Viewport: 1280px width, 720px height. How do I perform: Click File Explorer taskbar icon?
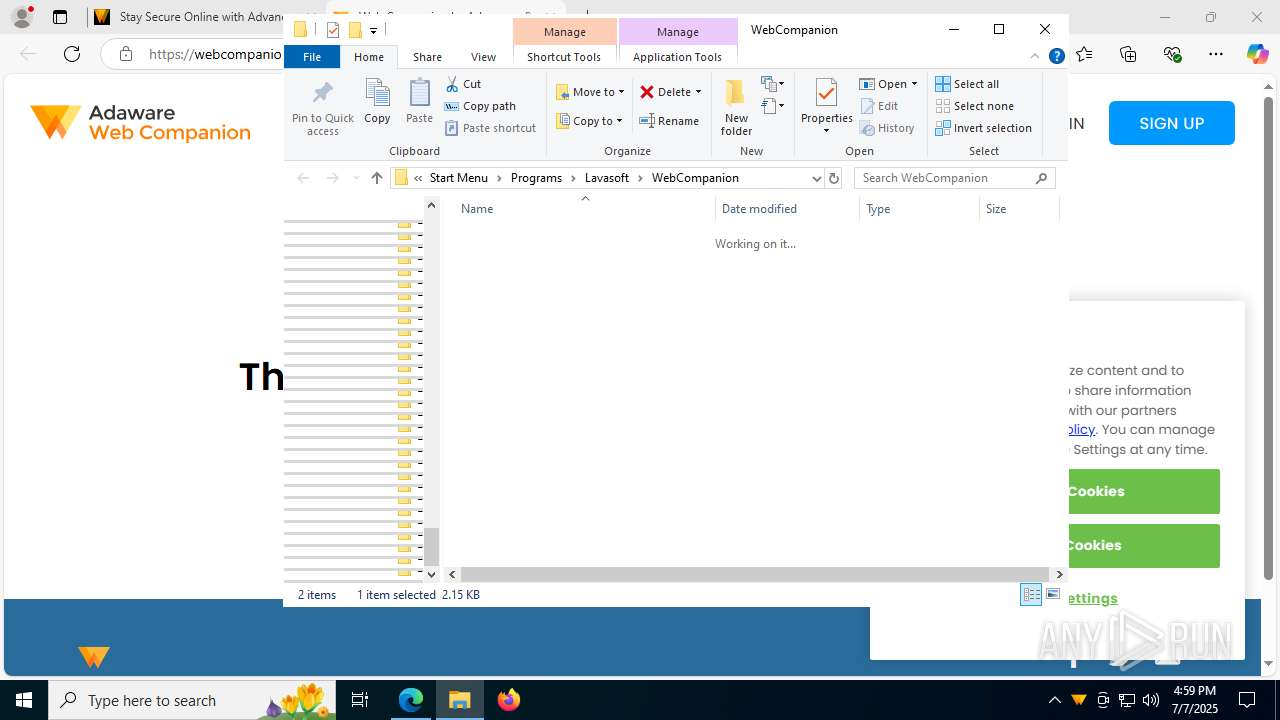(x=460, y=700)
